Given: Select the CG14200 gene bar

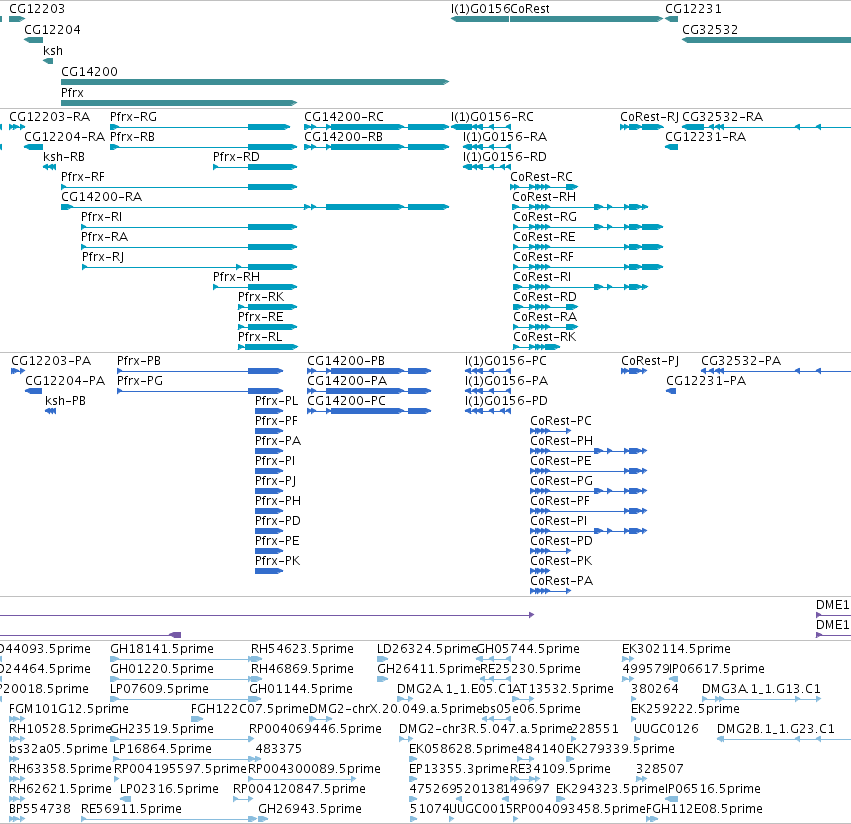Looking at the screenshot, I should pyautogui.click(x=255, y=82).
